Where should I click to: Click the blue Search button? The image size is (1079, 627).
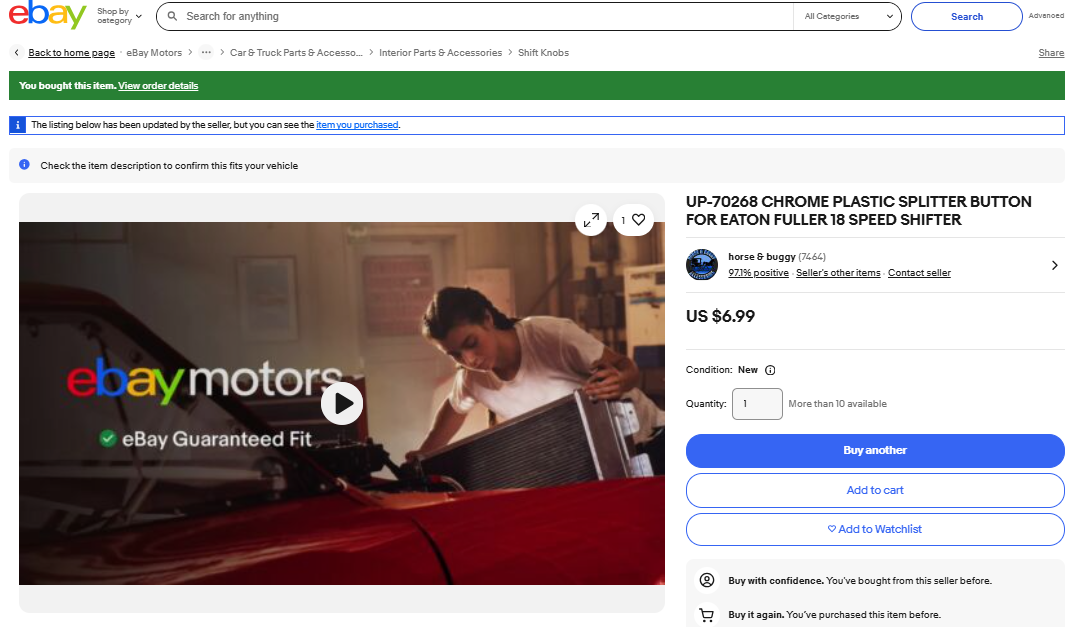(x=966, y=17)
